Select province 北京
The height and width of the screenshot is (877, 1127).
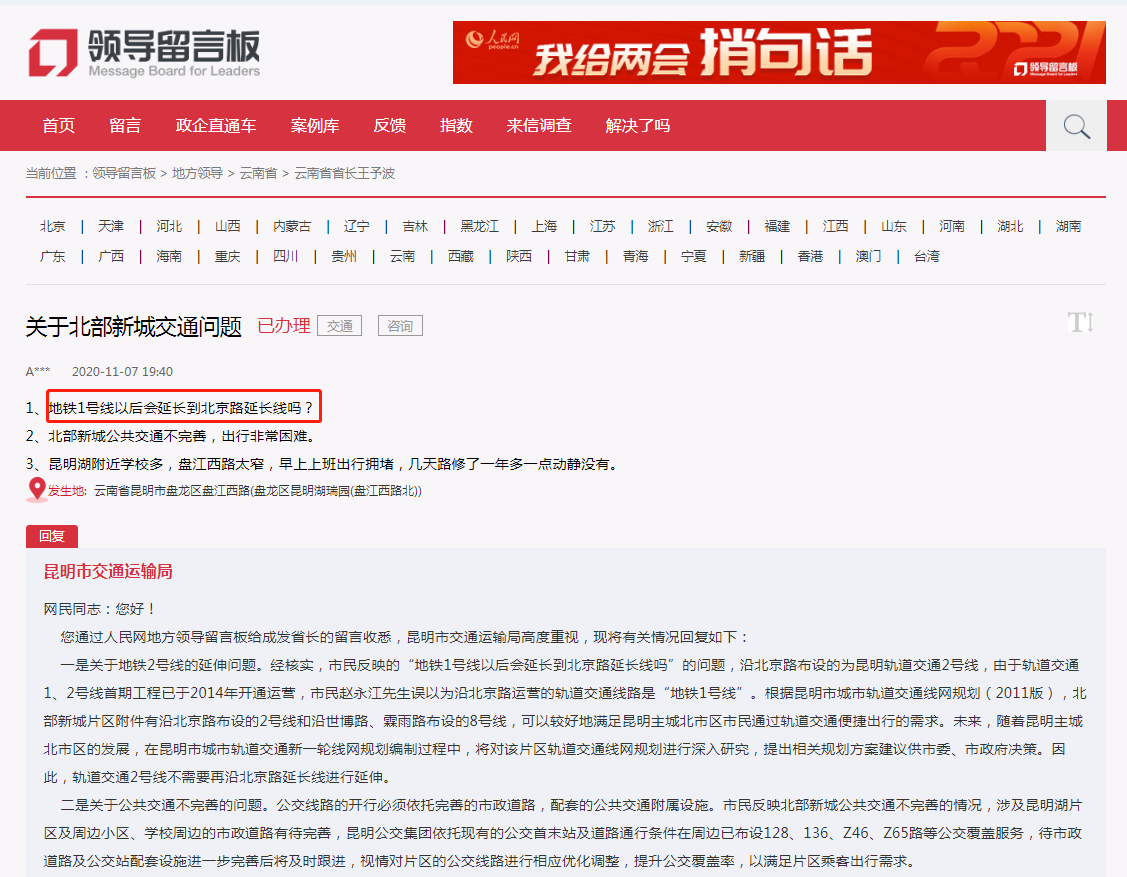(x=52, y=226)
